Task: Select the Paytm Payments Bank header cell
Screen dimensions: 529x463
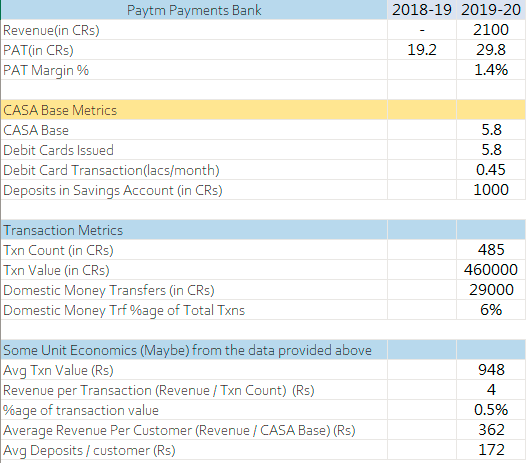Action: pos(194,10)
